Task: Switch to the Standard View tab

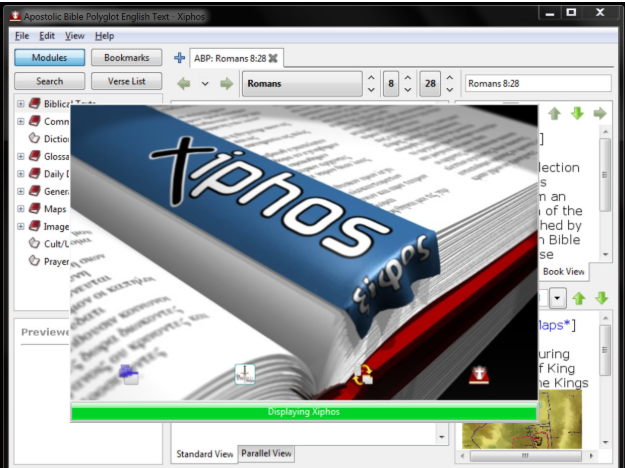Action: point(204,454)
